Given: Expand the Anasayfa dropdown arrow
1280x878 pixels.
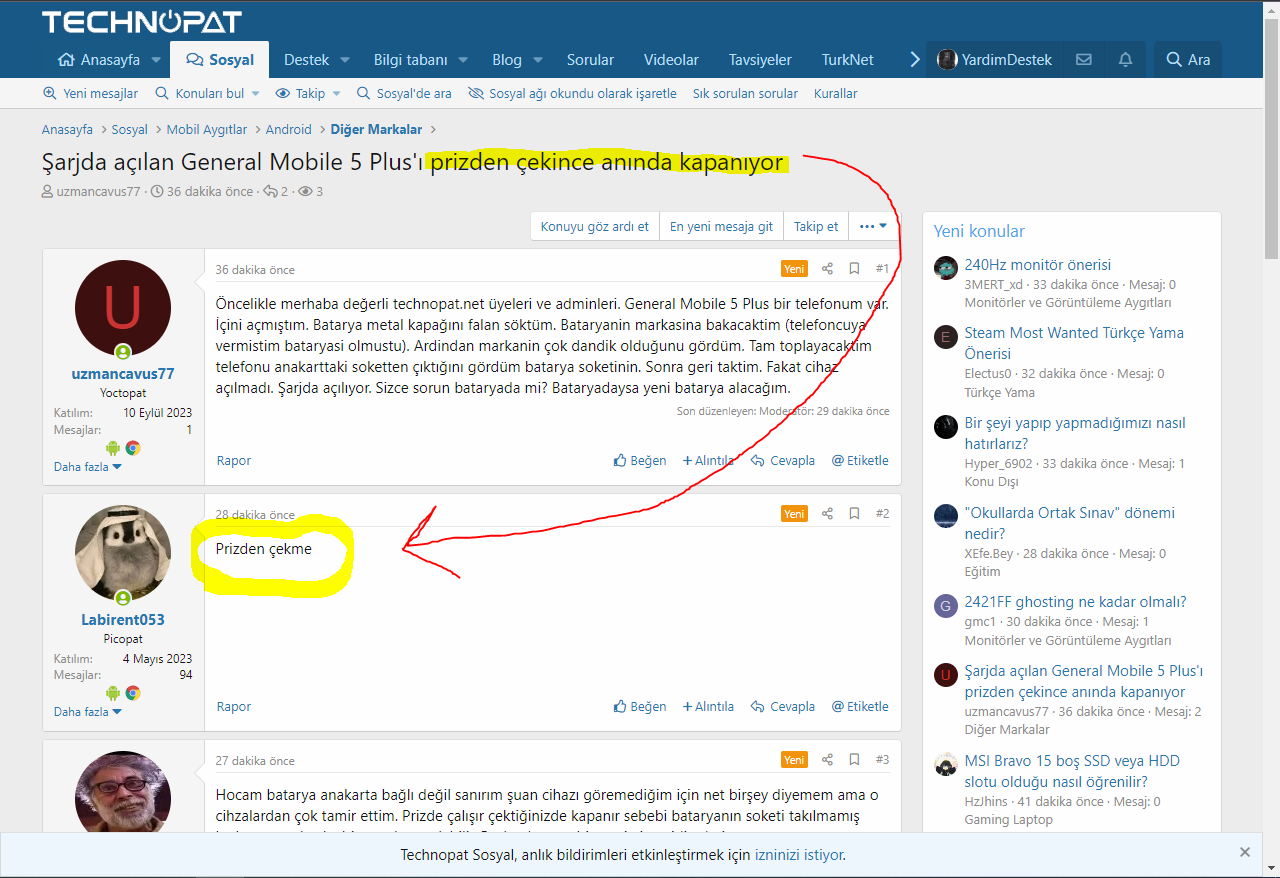Looking at the screenshot, I should 156,60.
